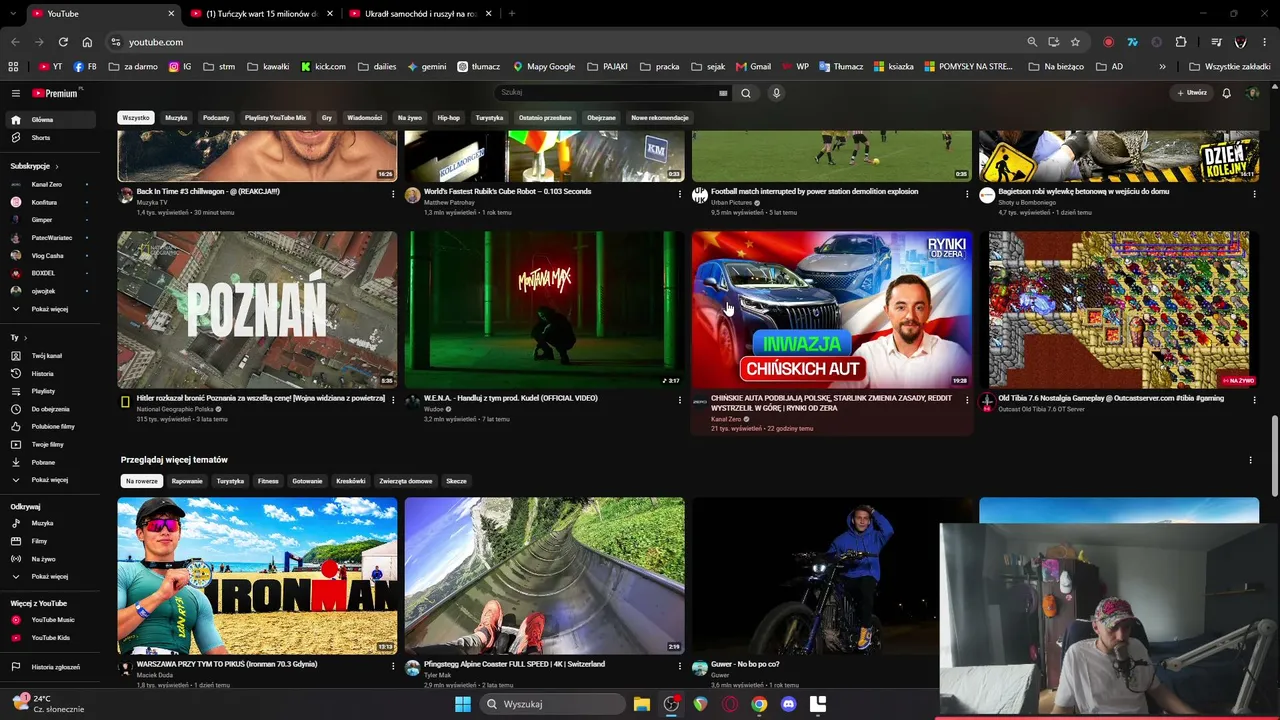
Task: Open the Gmail bookmark
Action: click(754, 67)
